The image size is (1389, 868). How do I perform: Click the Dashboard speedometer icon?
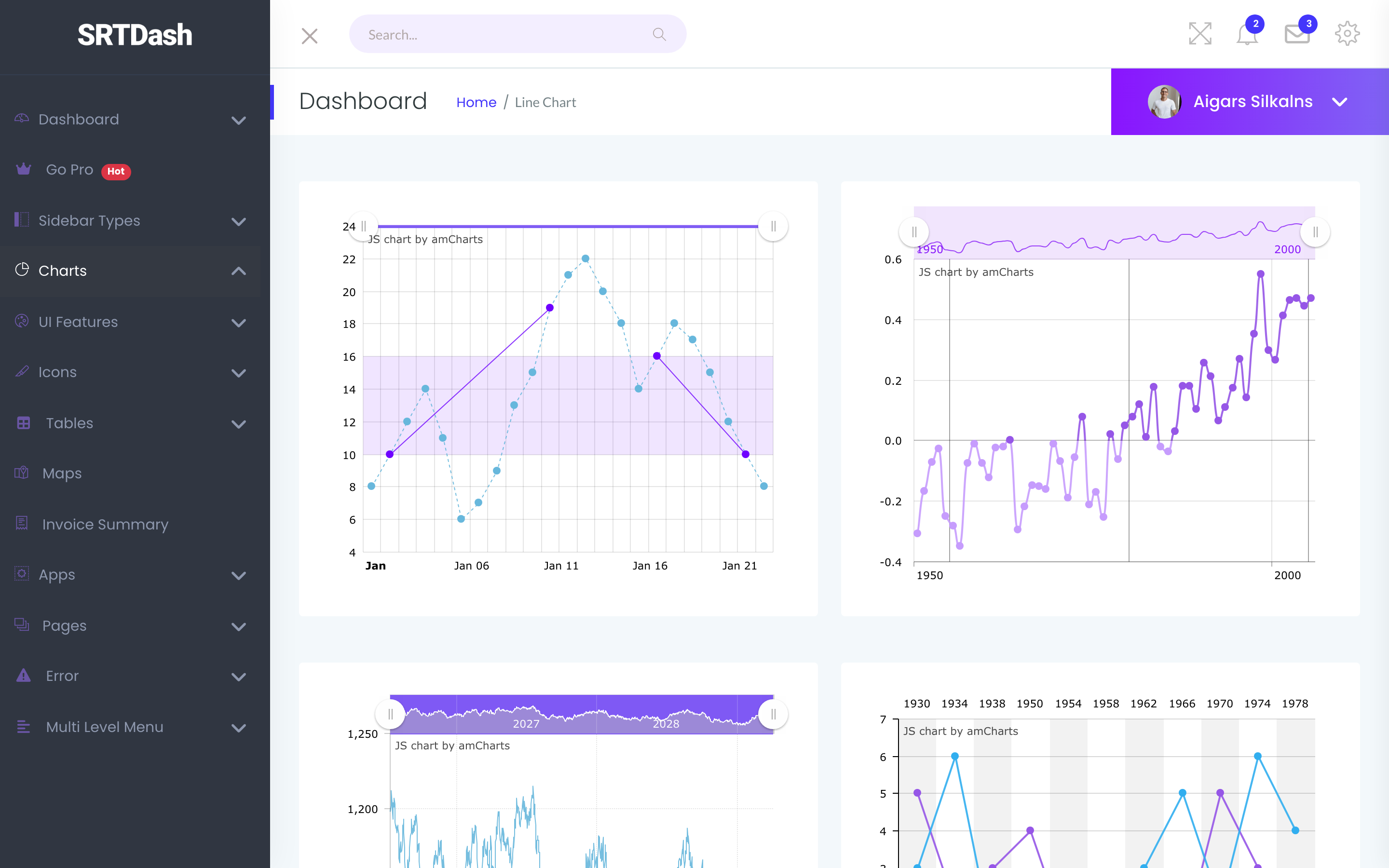pyautogui.click(x=21, y=118)
